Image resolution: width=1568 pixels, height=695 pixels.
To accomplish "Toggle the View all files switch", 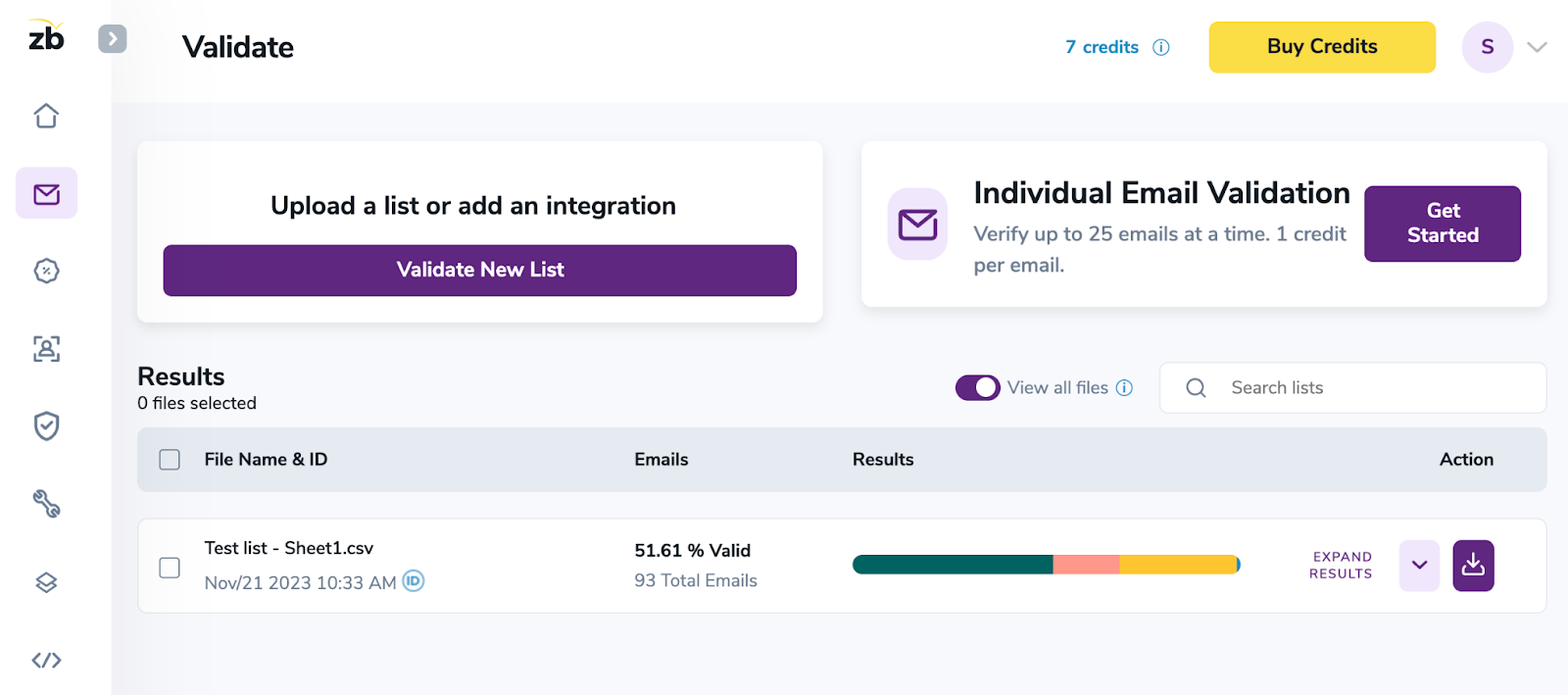I will 977,388.
